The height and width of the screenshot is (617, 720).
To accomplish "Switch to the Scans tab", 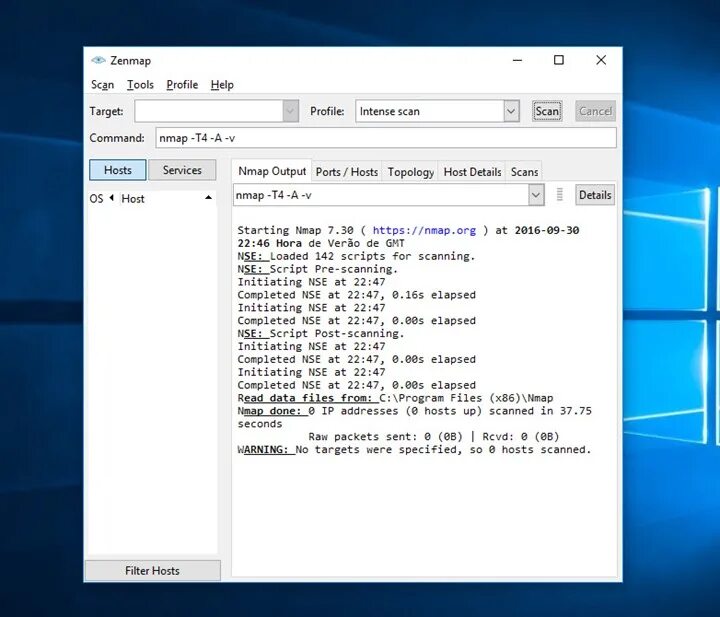I will coord(524,172).
